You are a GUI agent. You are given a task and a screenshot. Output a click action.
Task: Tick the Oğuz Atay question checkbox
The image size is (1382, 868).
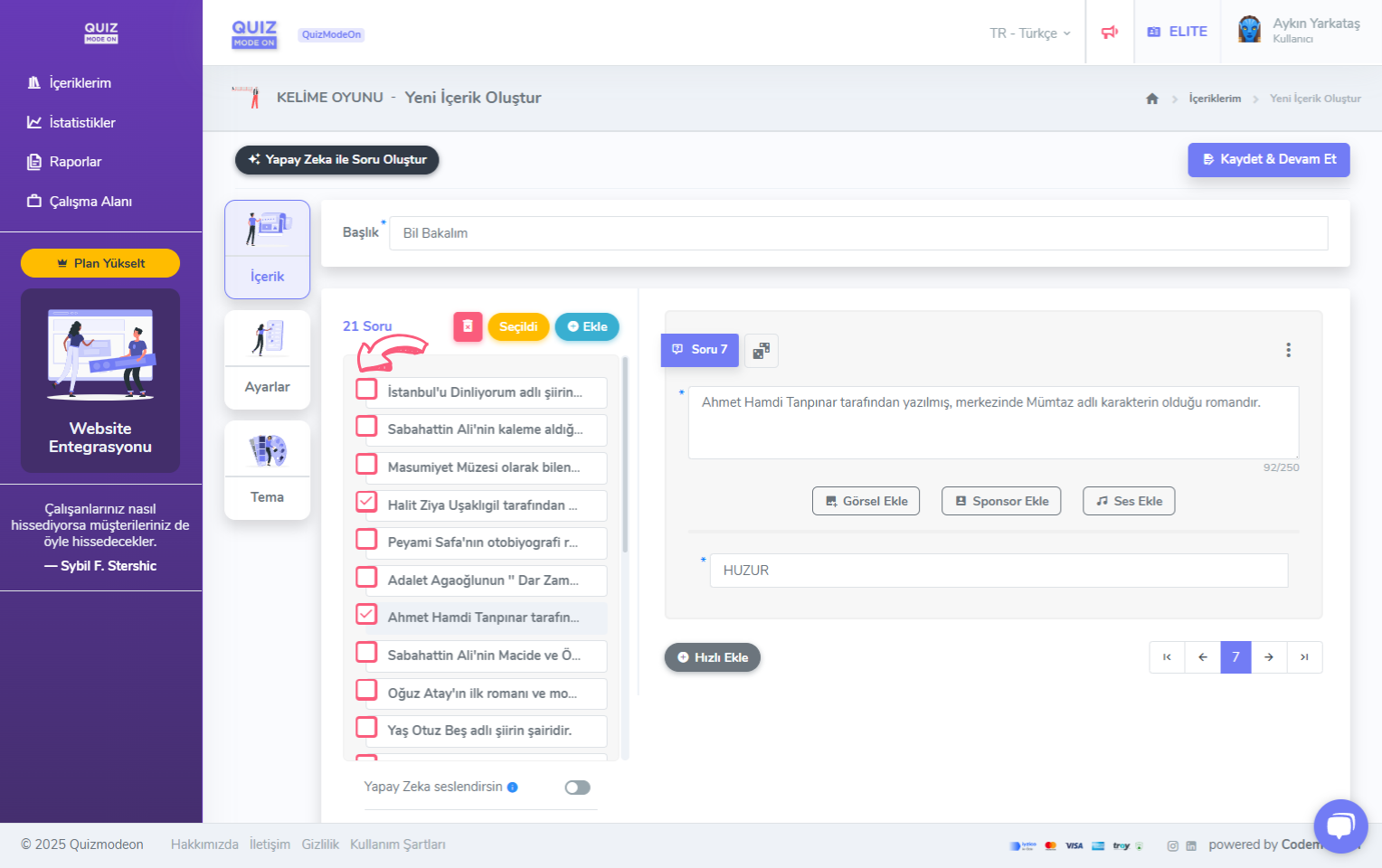tap(366, 691)
